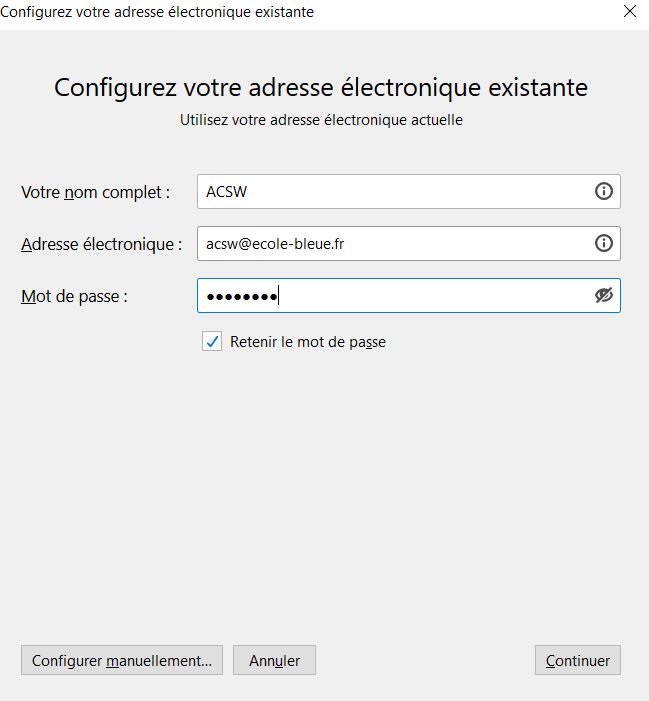Click the Mot de passe label
The height and width of the screenshot is (701, 649).
coord(74,296)
